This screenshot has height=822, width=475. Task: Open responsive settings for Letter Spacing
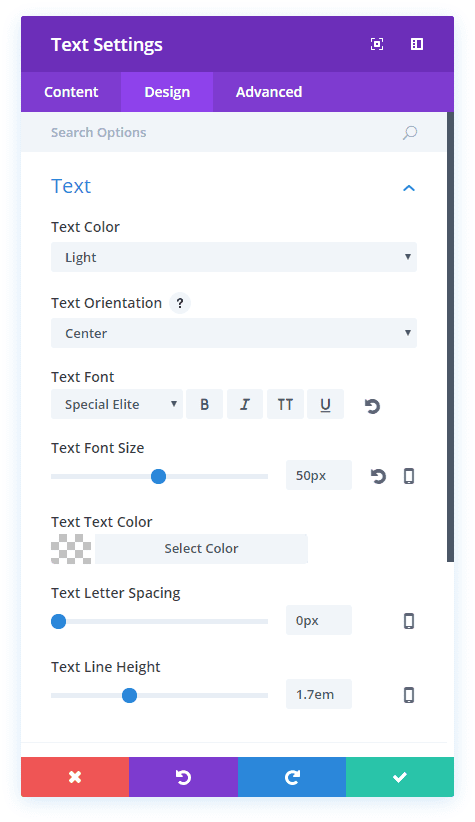click(409, 621)
